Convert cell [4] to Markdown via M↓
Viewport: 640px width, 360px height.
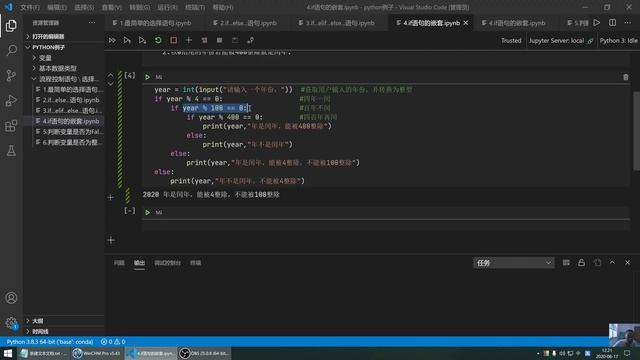[x=159, y=77]
